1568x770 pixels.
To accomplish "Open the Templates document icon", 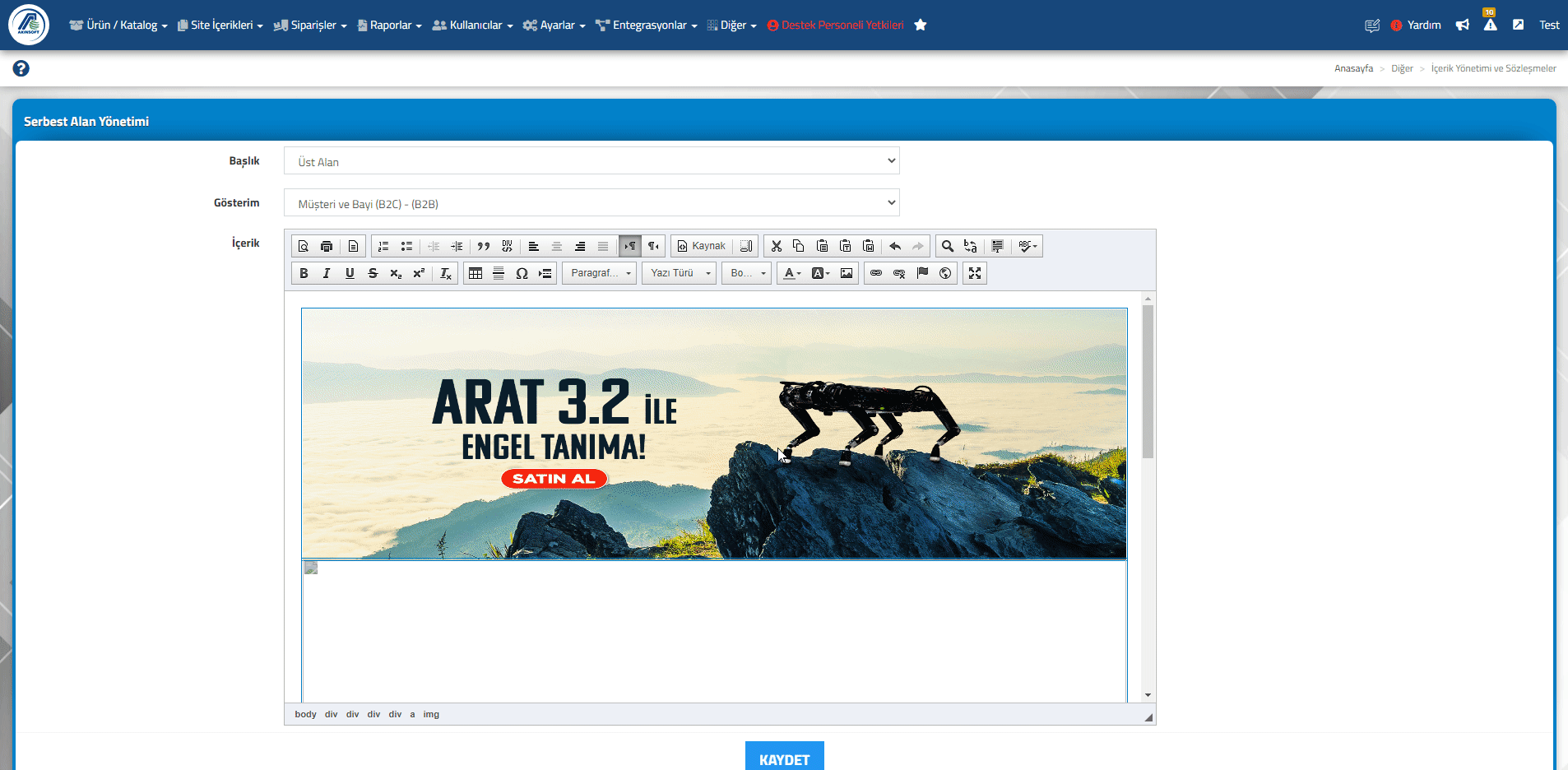I will (353, 246).
